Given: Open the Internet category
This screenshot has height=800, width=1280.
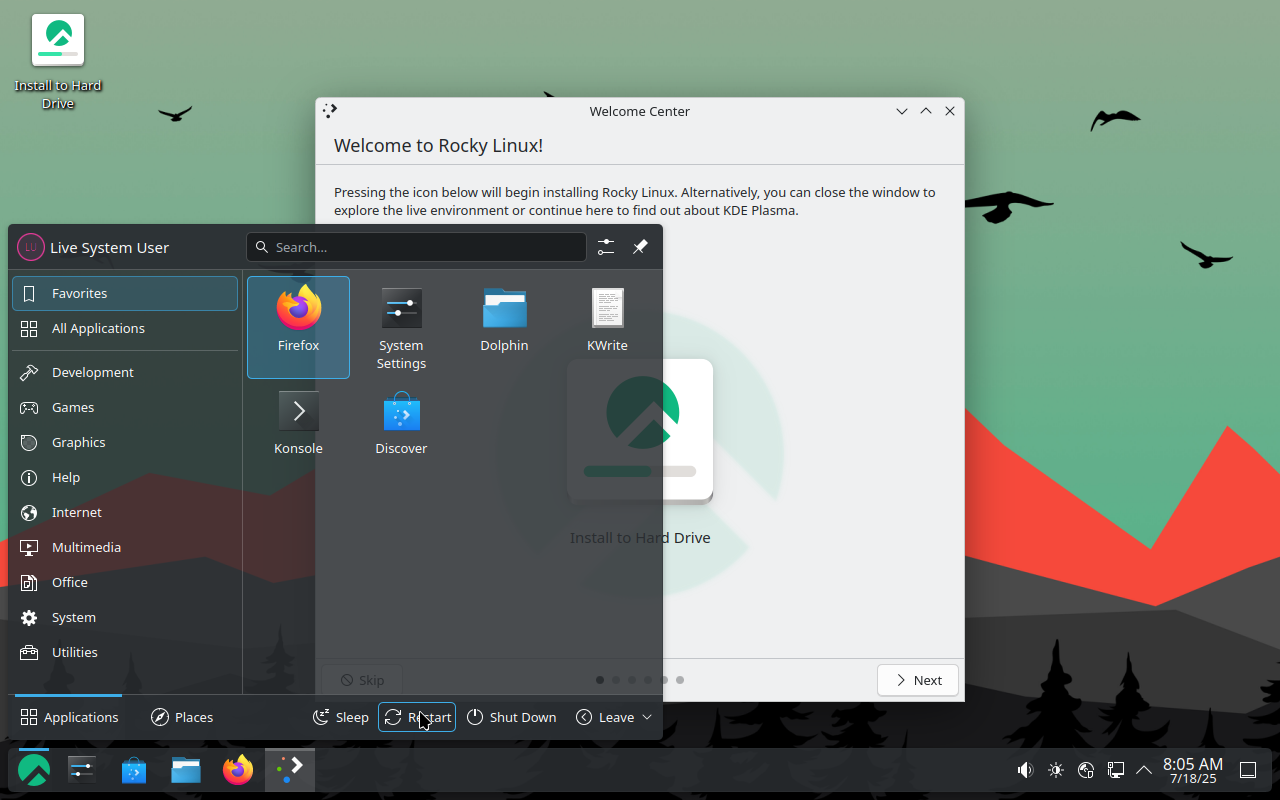Looking at the screenshot, I should coord(125,512).
